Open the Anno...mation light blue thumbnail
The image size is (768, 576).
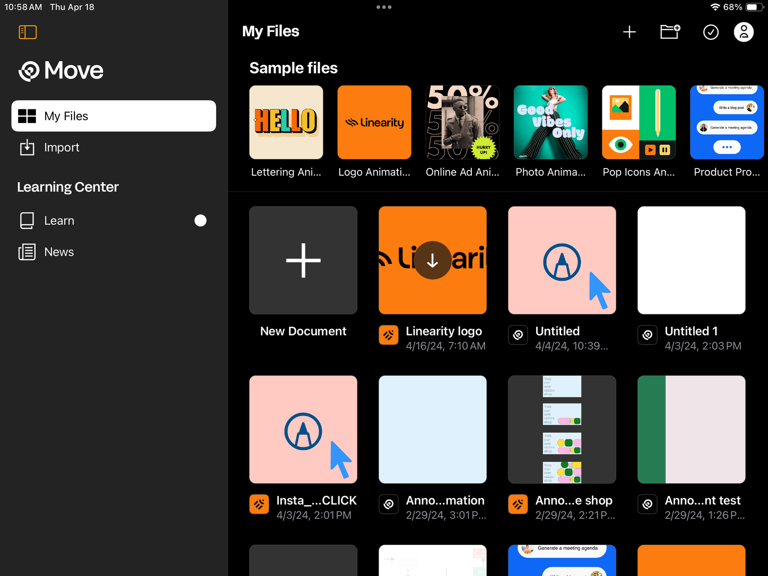tap(432, 430)
